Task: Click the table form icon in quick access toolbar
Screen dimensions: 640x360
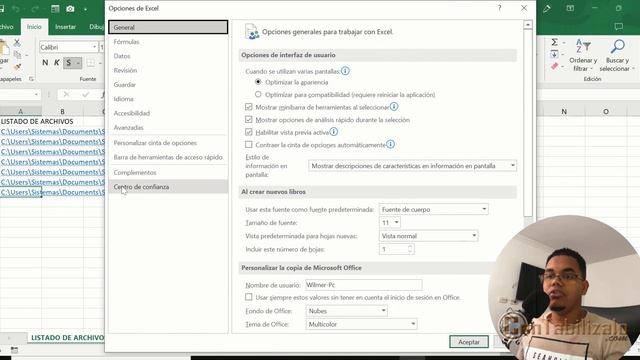Action: click(x=55, y=9)
